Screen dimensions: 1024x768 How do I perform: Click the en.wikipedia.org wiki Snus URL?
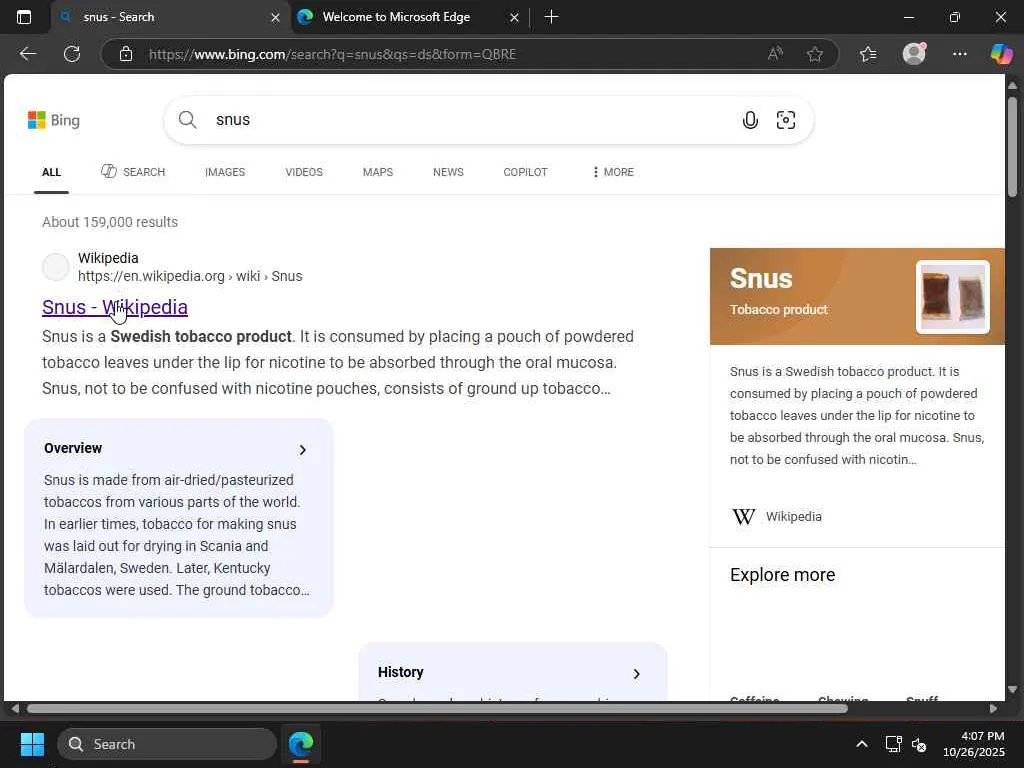[190, 276]
